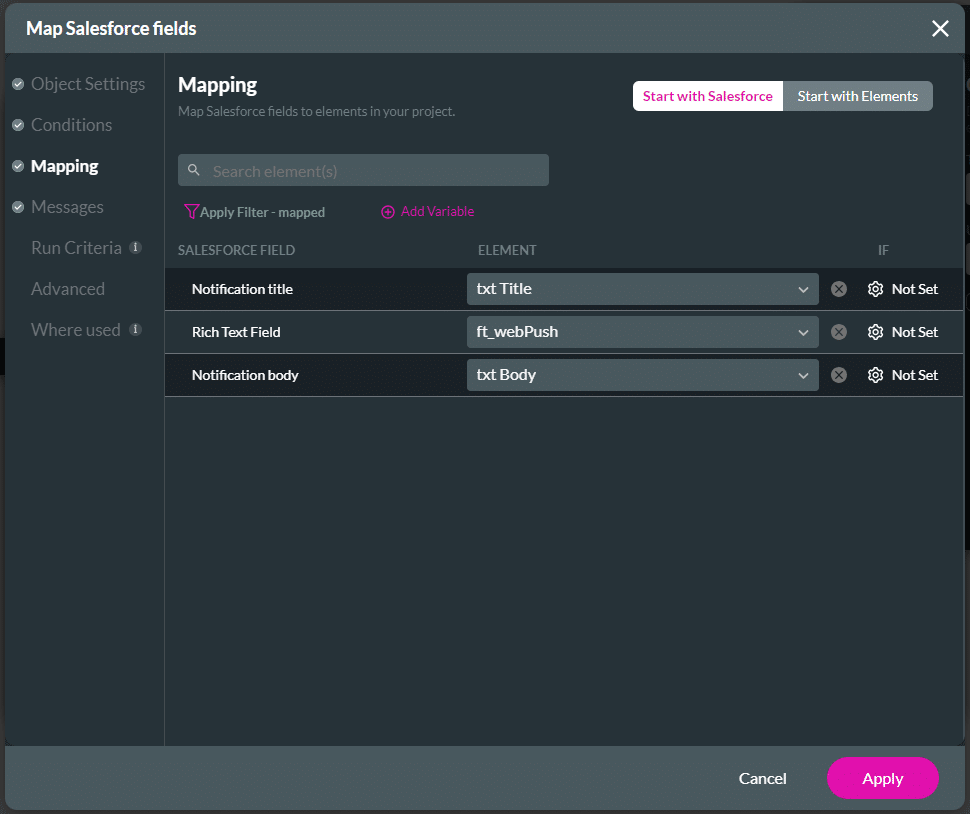
Task: Apply the Salesforce field mapping
Action: (x=882, y=778)
